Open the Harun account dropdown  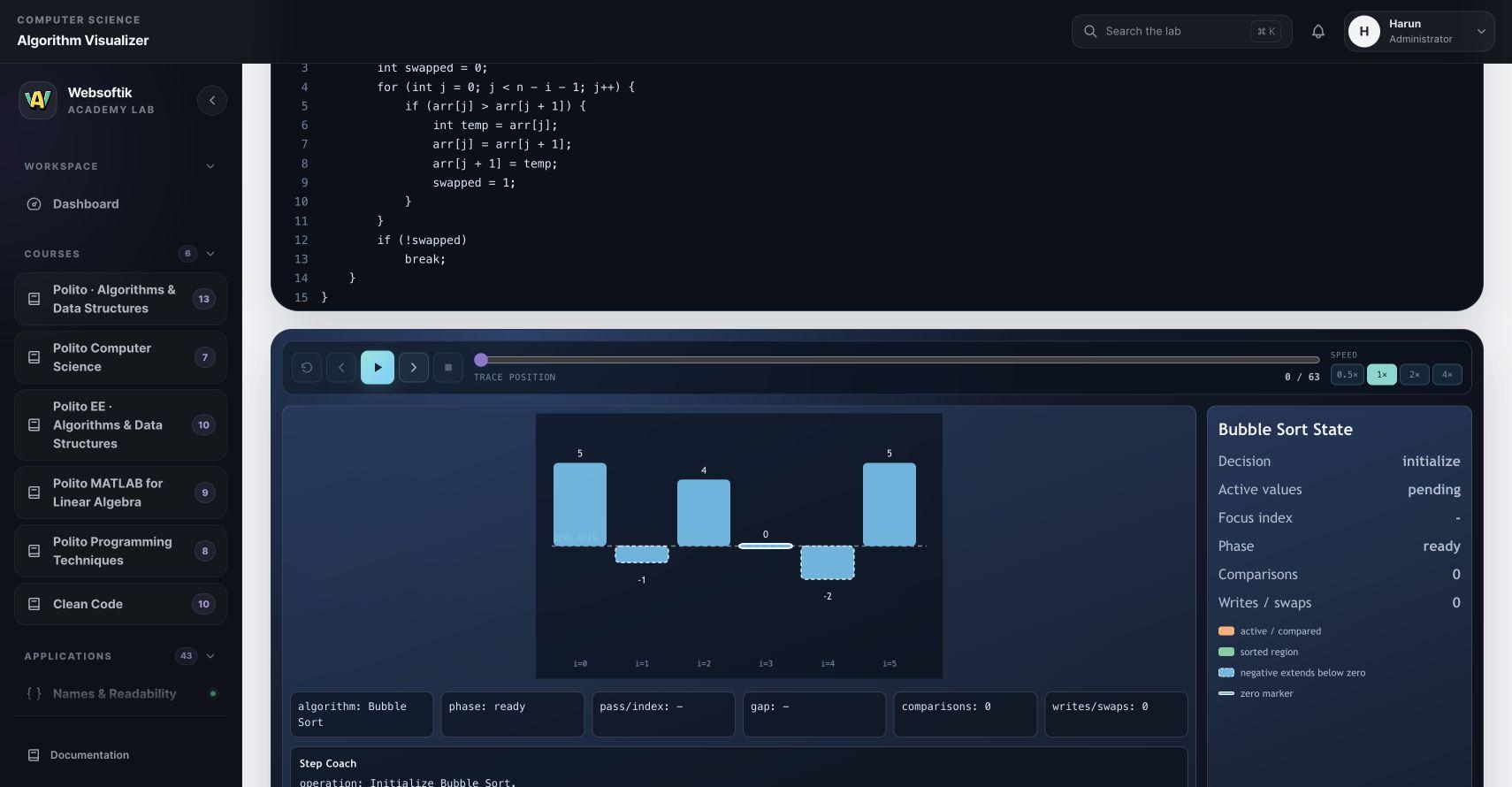(x=1419, y=32)
